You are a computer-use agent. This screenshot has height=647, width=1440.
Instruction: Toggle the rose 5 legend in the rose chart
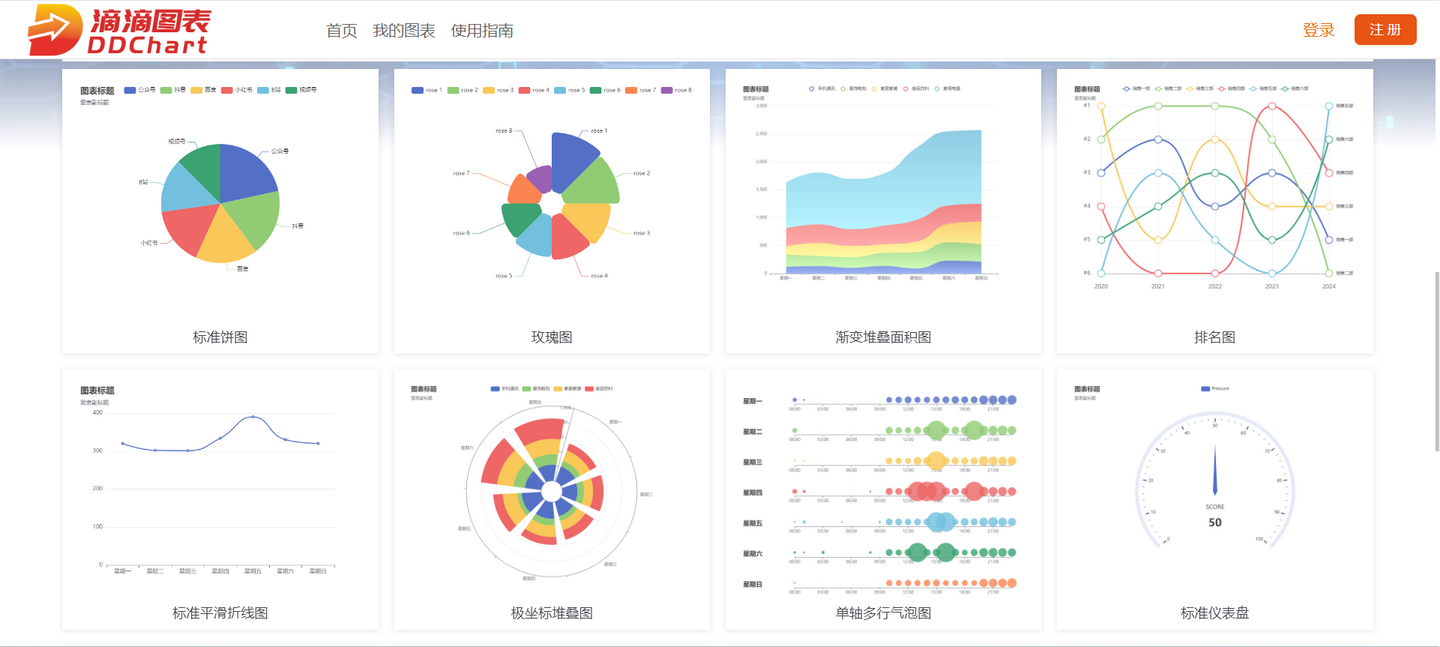(x=570, y=88)
